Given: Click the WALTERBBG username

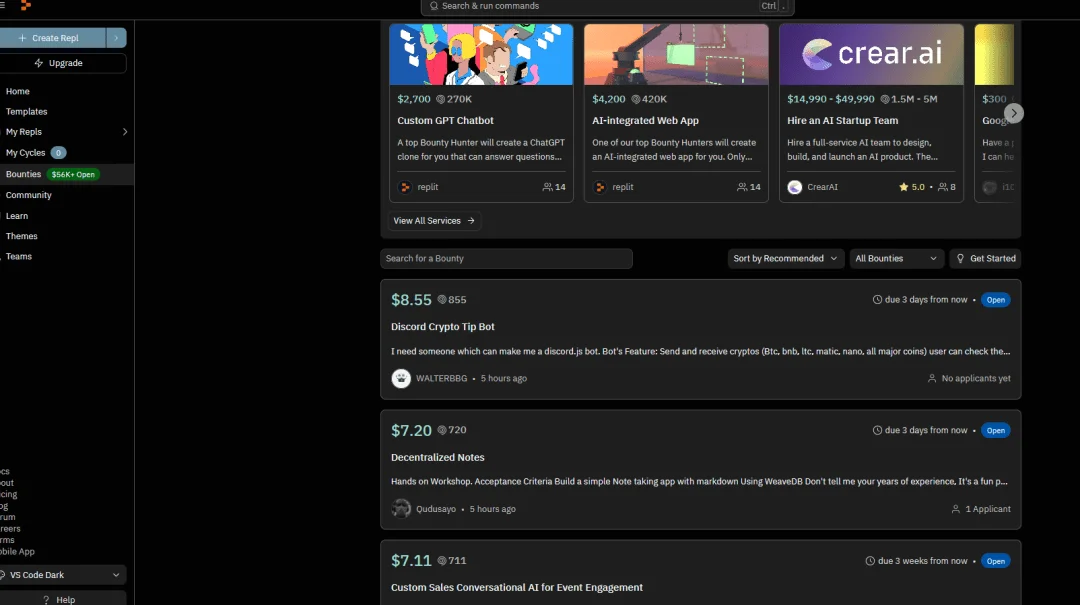Looking at the screenshot, I should tap(442, 378).
